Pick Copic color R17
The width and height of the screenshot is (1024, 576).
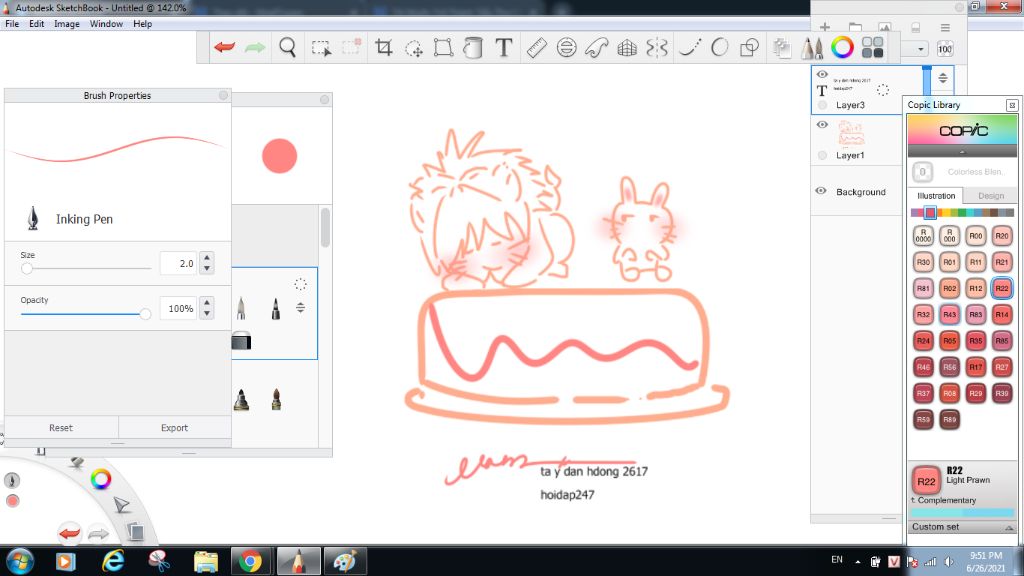point(975,366)
